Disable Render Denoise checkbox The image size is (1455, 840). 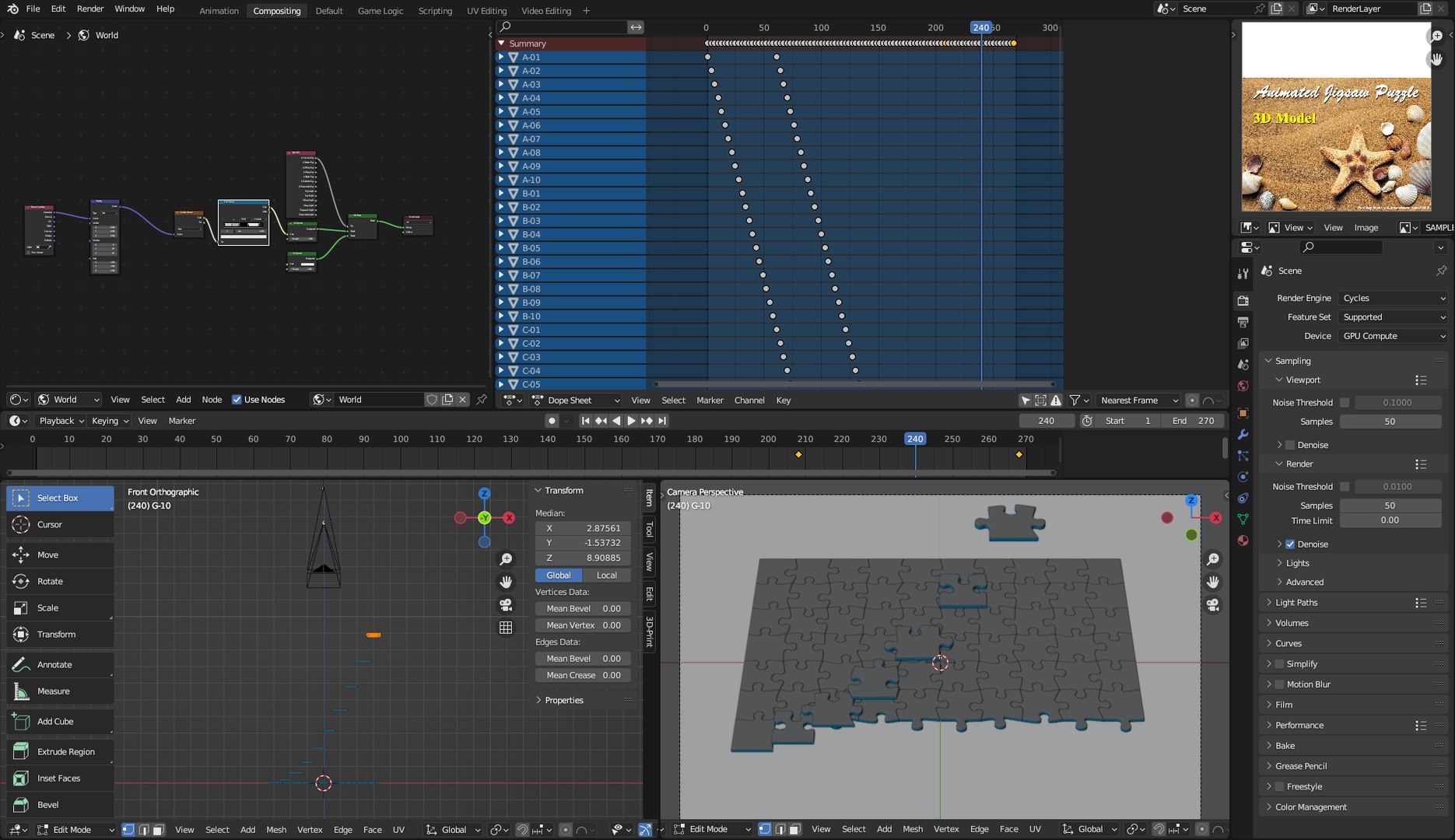coord(1290,544)
